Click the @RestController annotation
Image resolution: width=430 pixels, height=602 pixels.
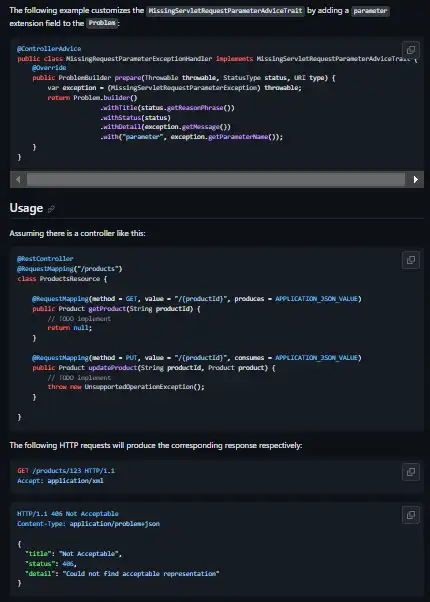45,259
